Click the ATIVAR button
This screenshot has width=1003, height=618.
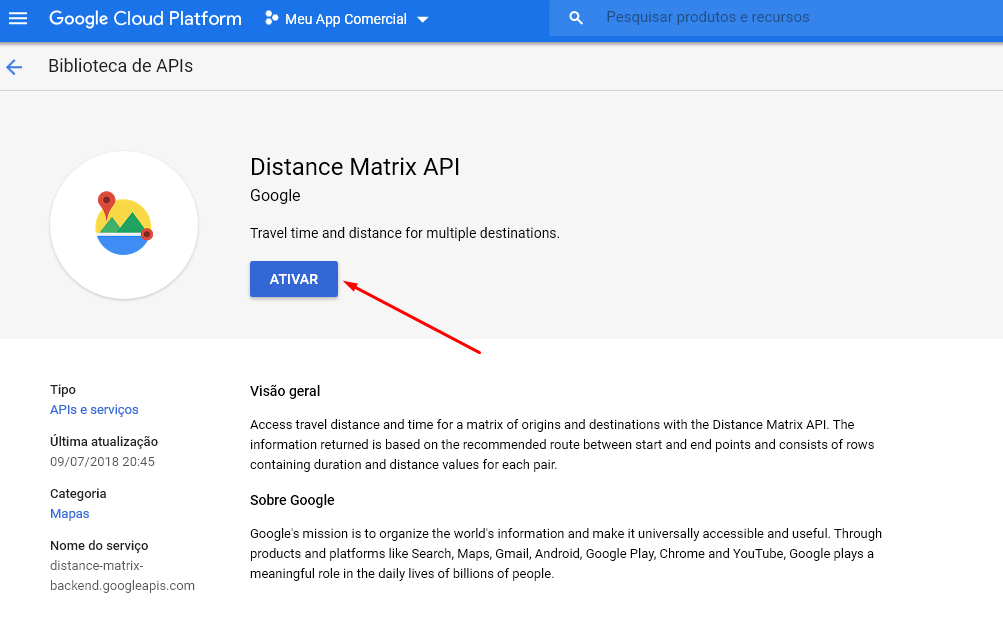(294, 279)
